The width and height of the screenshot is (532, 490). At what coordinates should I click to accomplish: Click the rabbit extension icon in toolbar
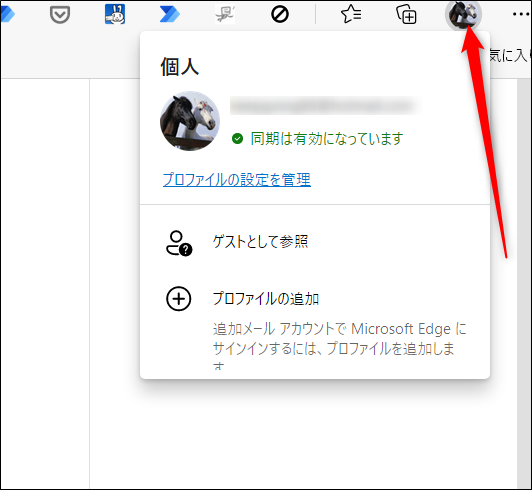(115, 14)
